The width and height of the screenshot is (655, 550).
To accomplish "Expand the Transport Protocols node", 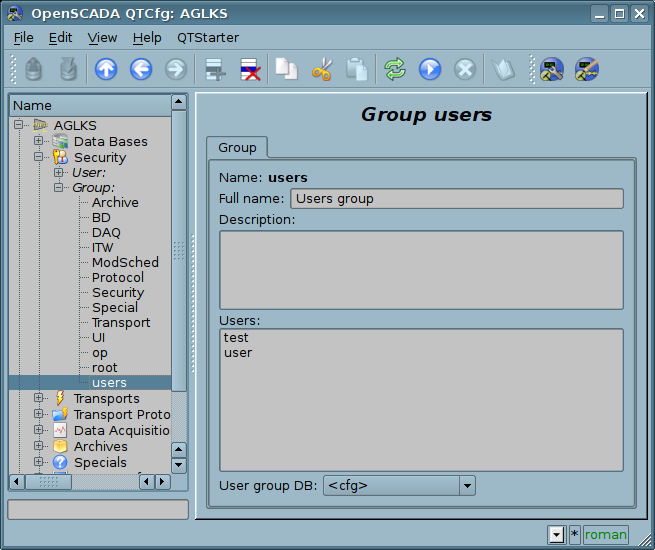I will click(x=38, y=413).
